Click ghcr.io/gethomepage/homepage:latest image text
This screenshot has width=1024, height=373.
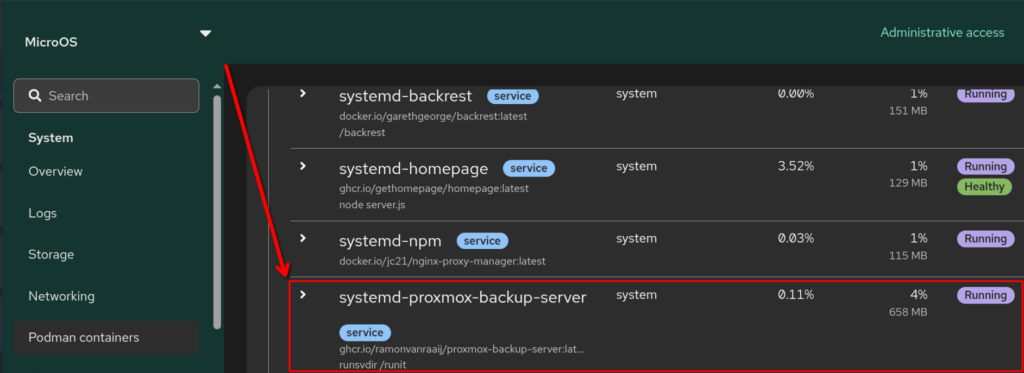434,189
